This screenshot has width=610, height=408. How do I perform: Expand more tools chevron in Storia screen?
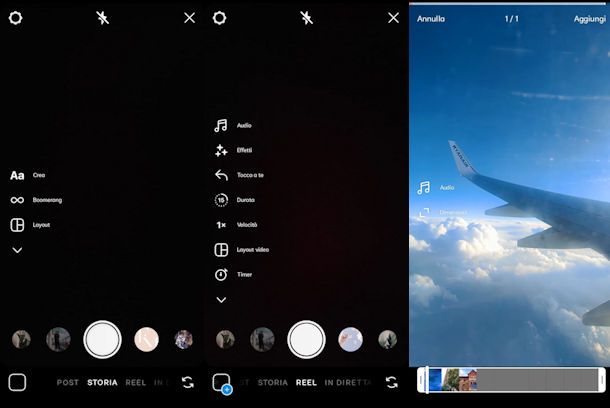point(17,250)
